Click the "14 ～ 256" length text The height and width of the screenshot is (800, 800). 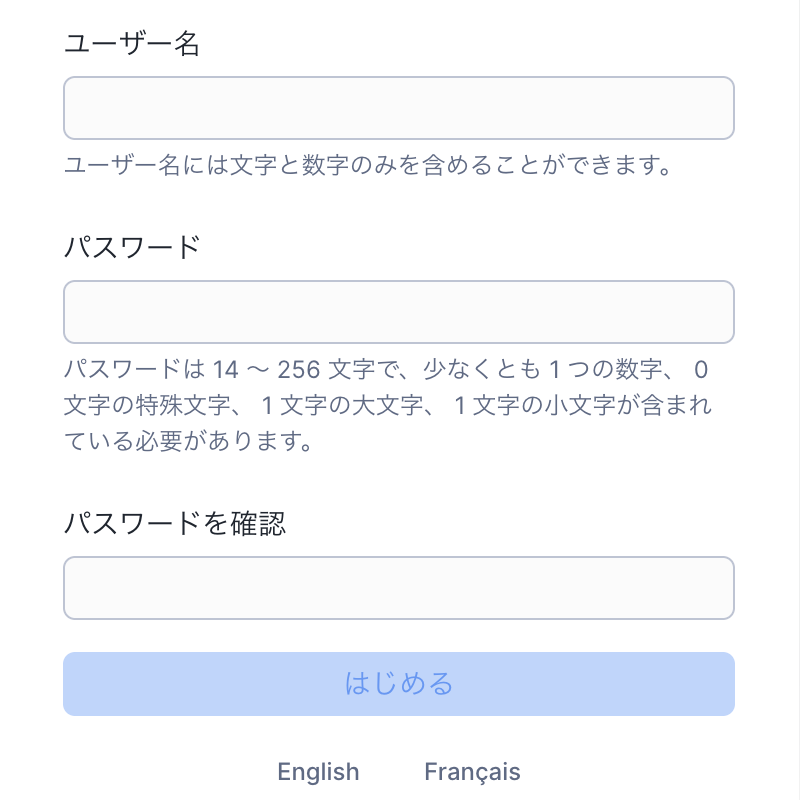pos(267,370)
